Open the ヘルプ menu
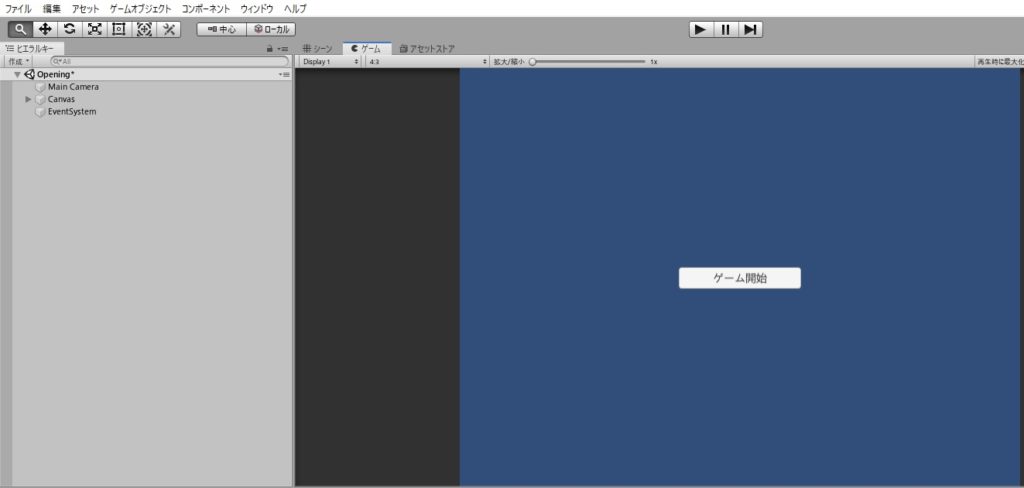Image resolution: width=1024 pixels, height=488 pixels. (295, 9)
